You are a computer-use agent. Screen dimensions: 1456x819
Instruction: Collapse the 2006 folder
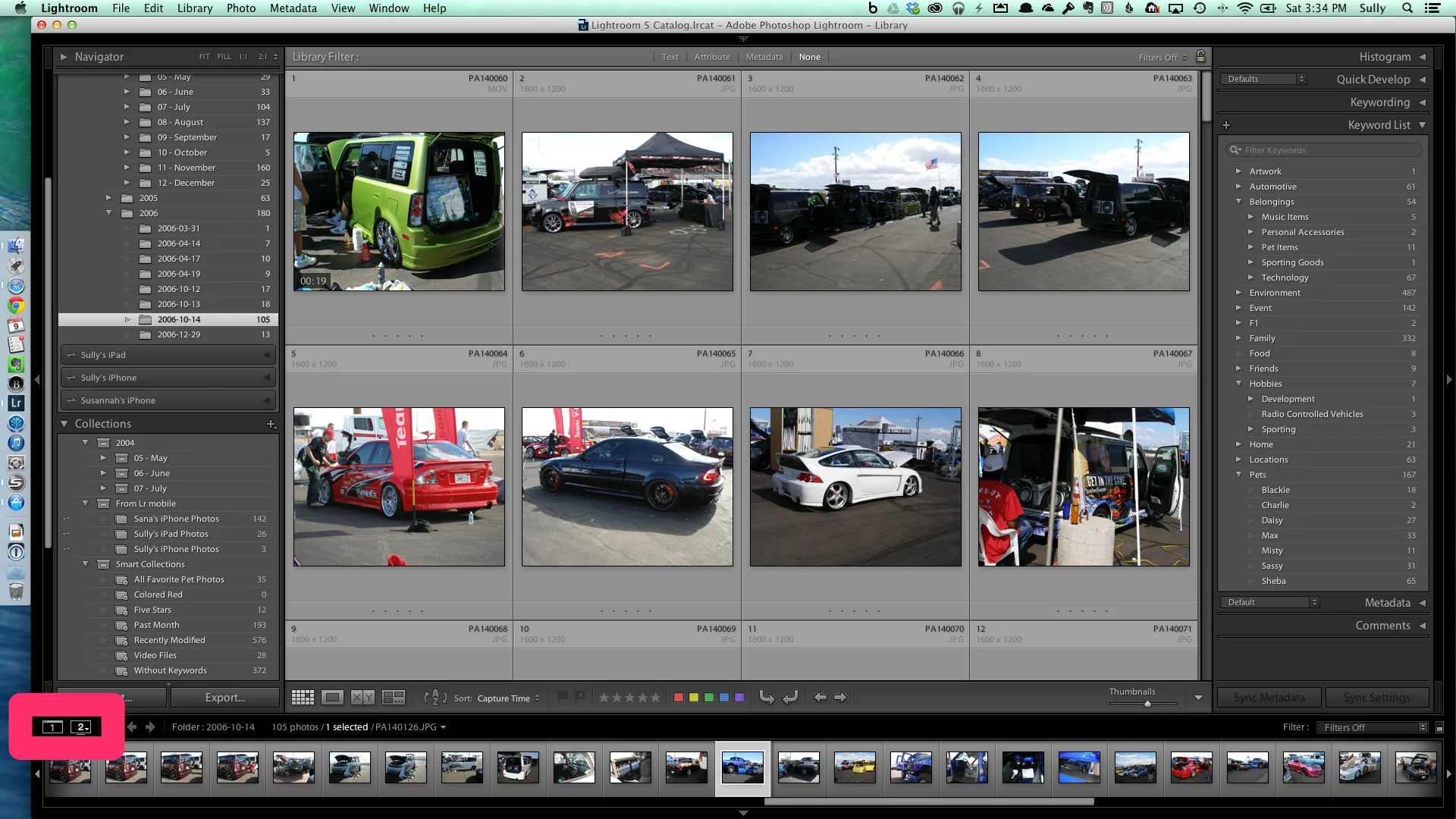coord(108,213)
